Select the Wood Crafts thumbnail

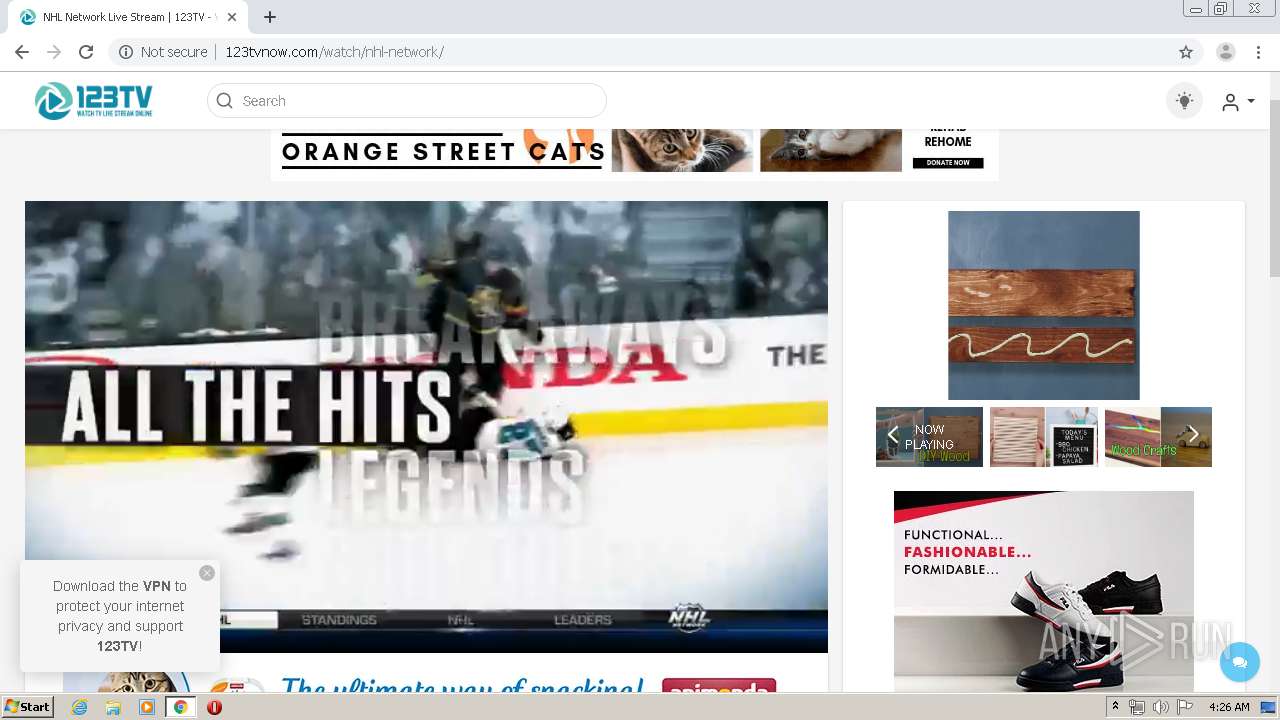(x=1158, y=437)
